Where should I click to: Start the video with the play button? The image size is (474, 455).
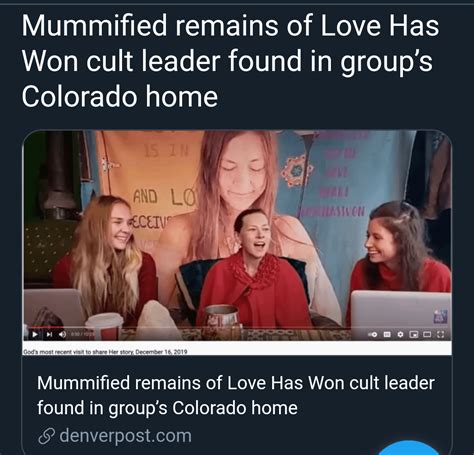coord(35,334)
